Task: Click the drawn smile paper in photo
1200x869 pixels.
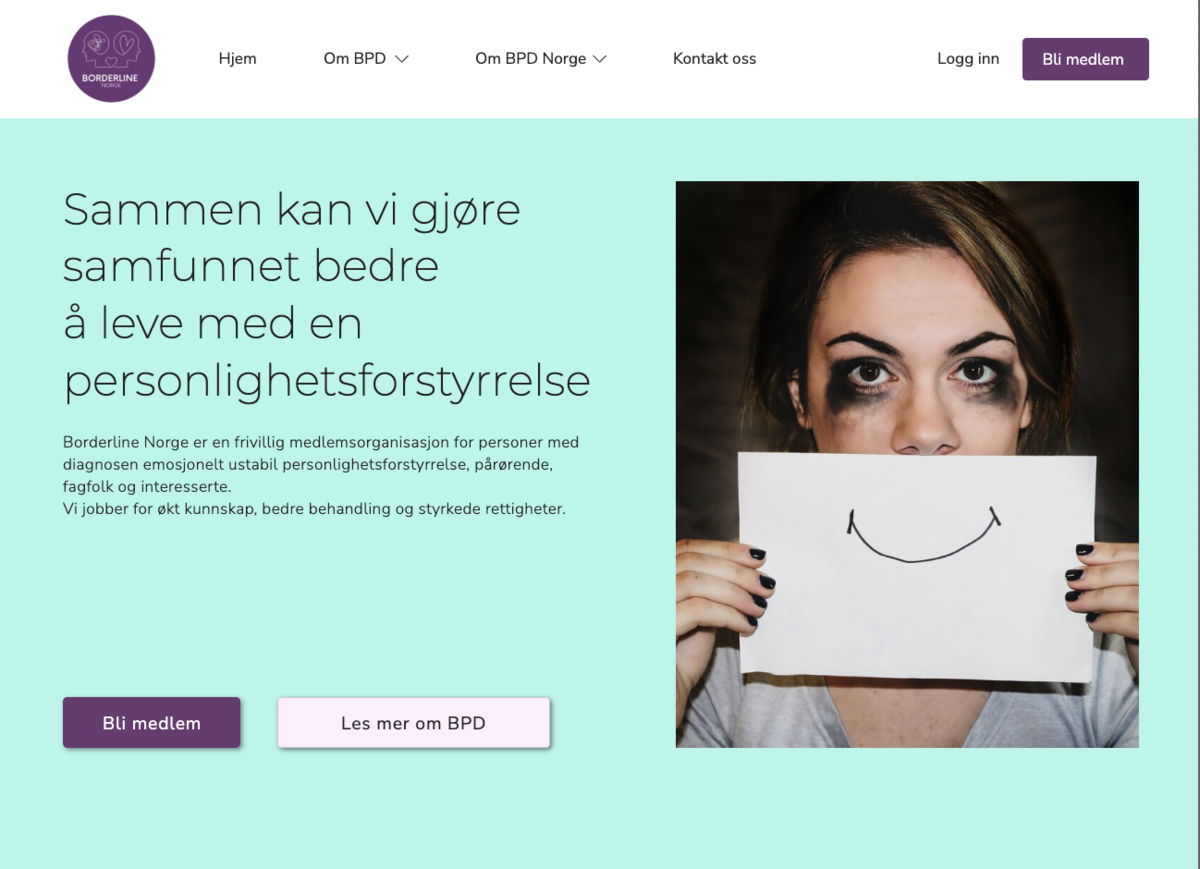Action: [917, 568]
